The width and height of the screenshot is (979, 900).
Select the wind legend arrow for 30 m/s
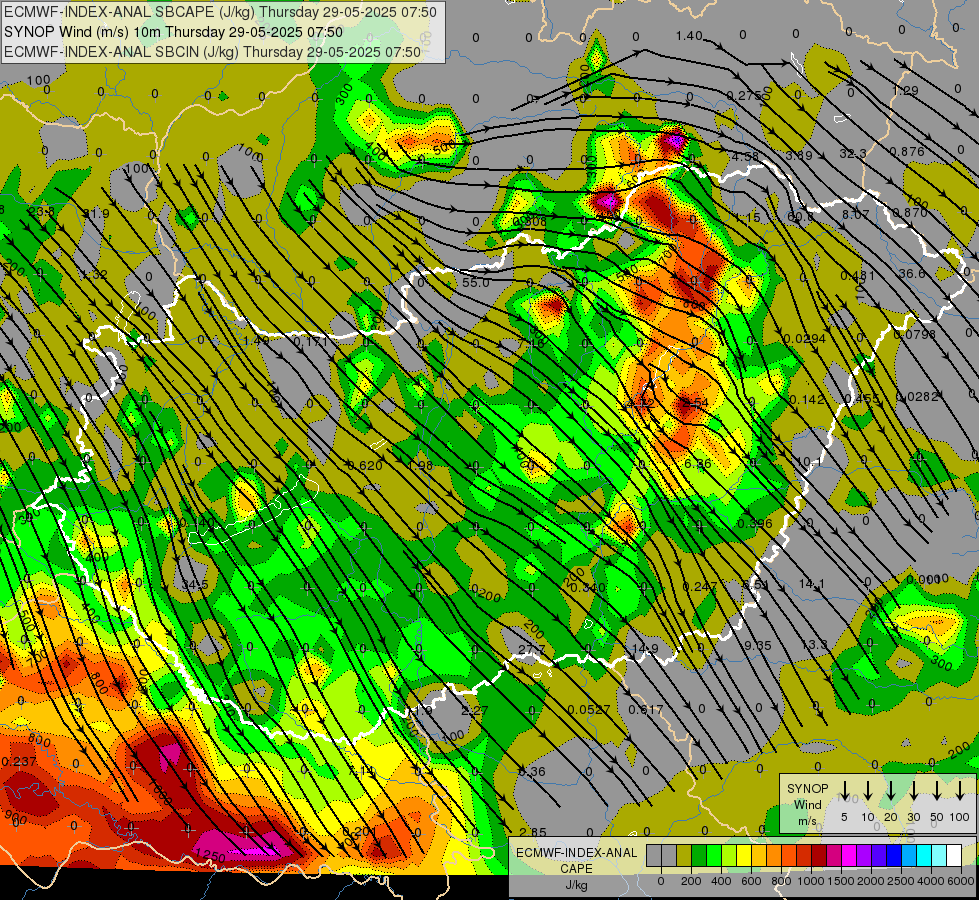point(914,790)
